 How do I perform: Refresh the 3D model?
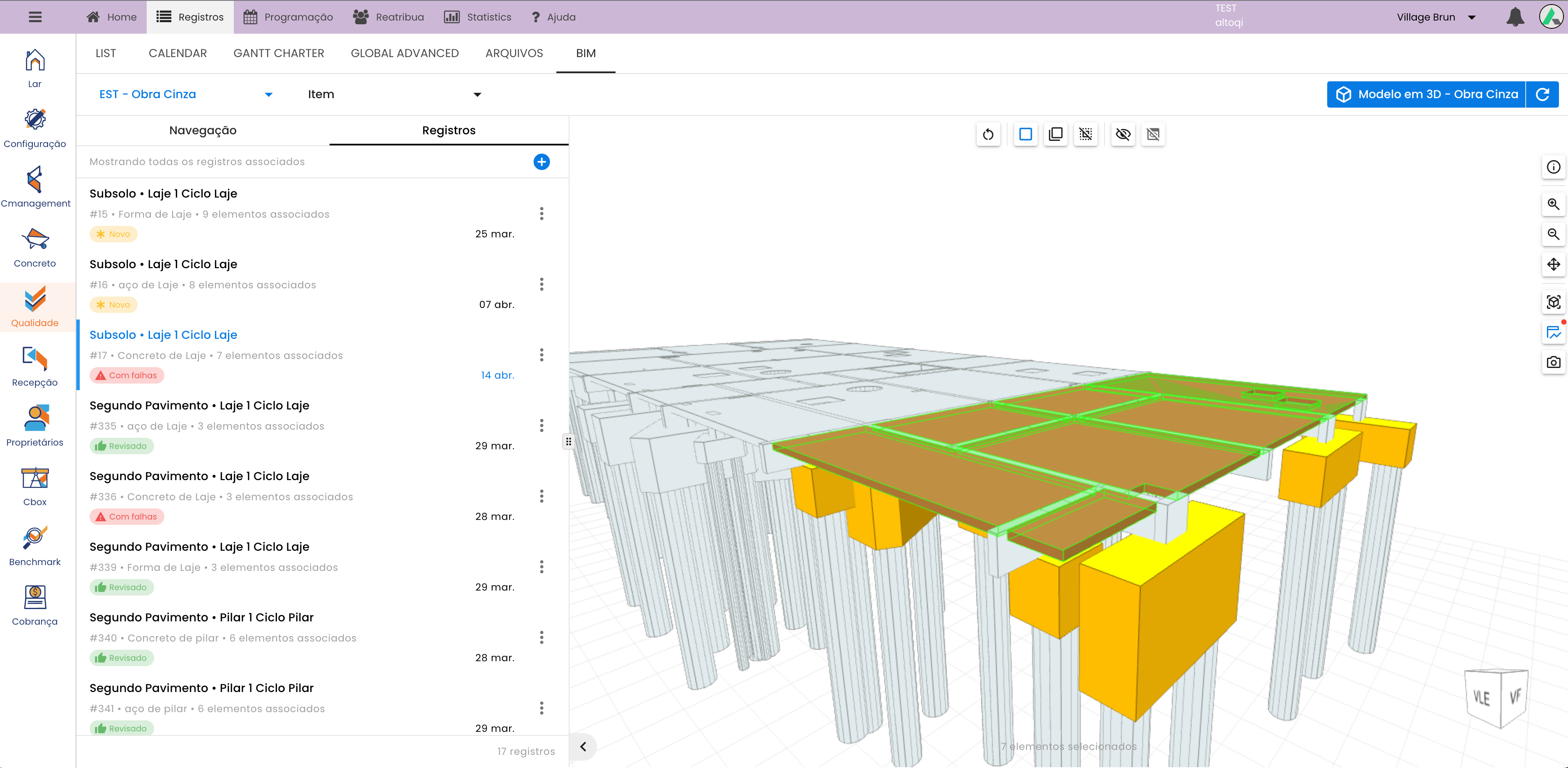click(1543, 94)
